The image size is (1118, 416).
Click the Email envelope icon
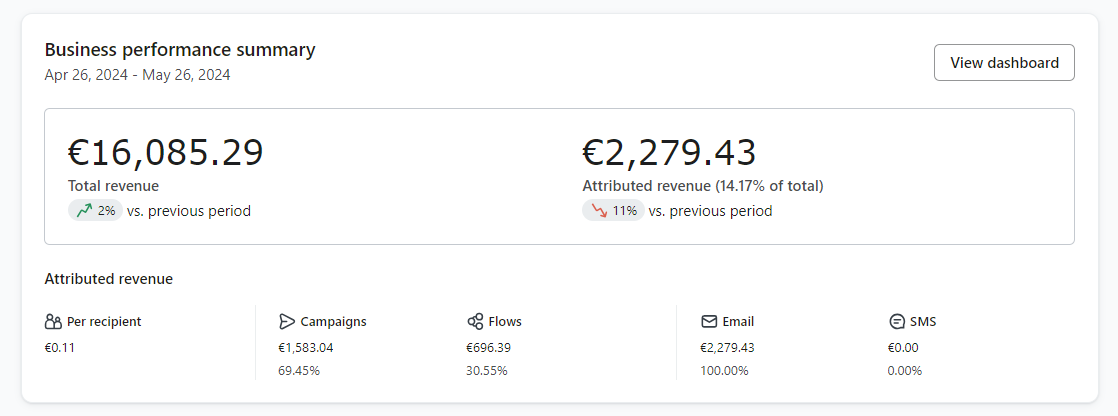pyautogui.click(x=709, y=322)
